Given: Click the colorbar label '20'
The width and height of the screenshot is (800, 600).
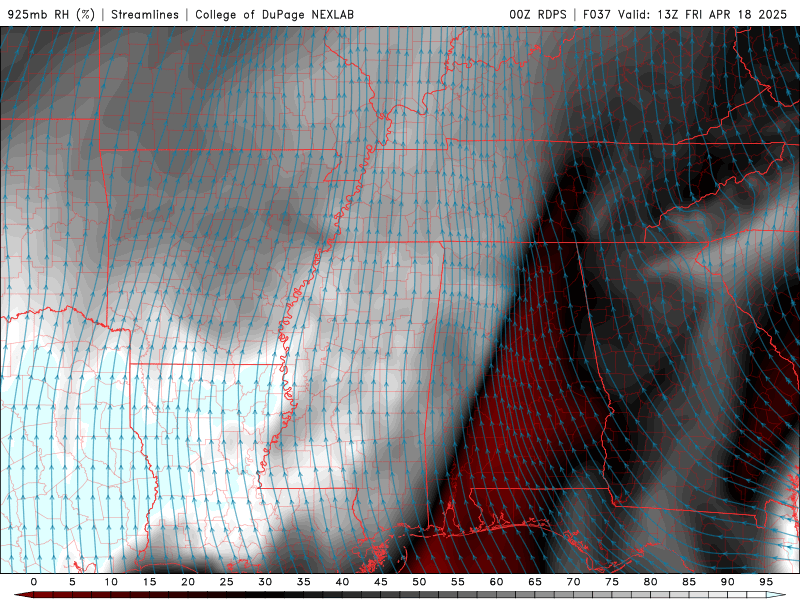Looking at the screenshot, I should pyautogui.click(x=188, y=582).
